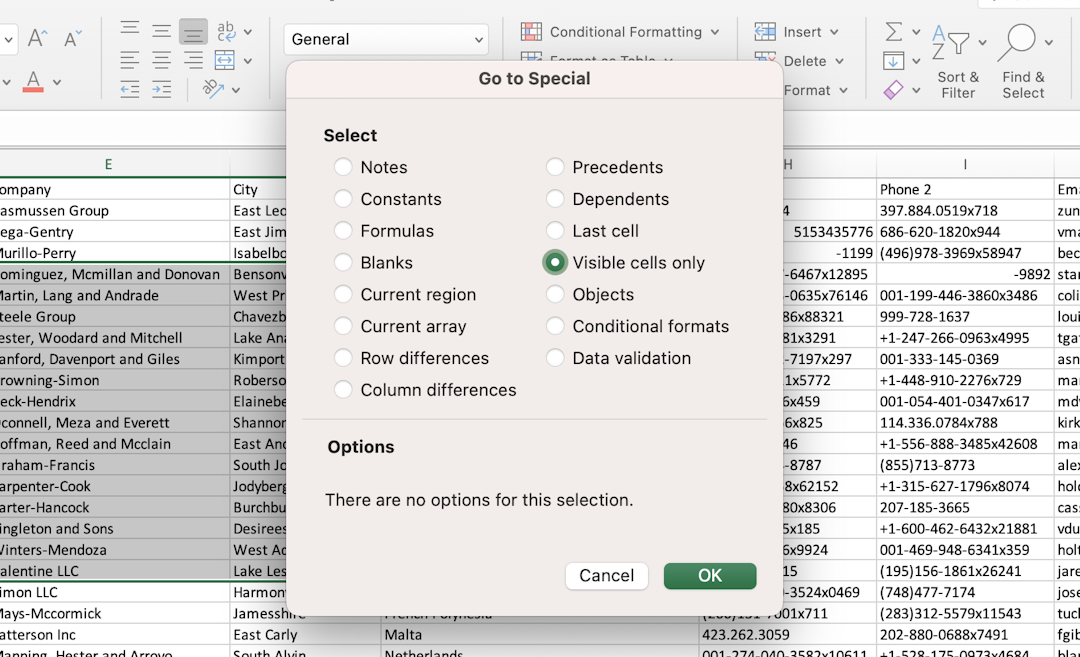Click the Merge & Center icon
1080x657 pixels.
tap(223, 60)
